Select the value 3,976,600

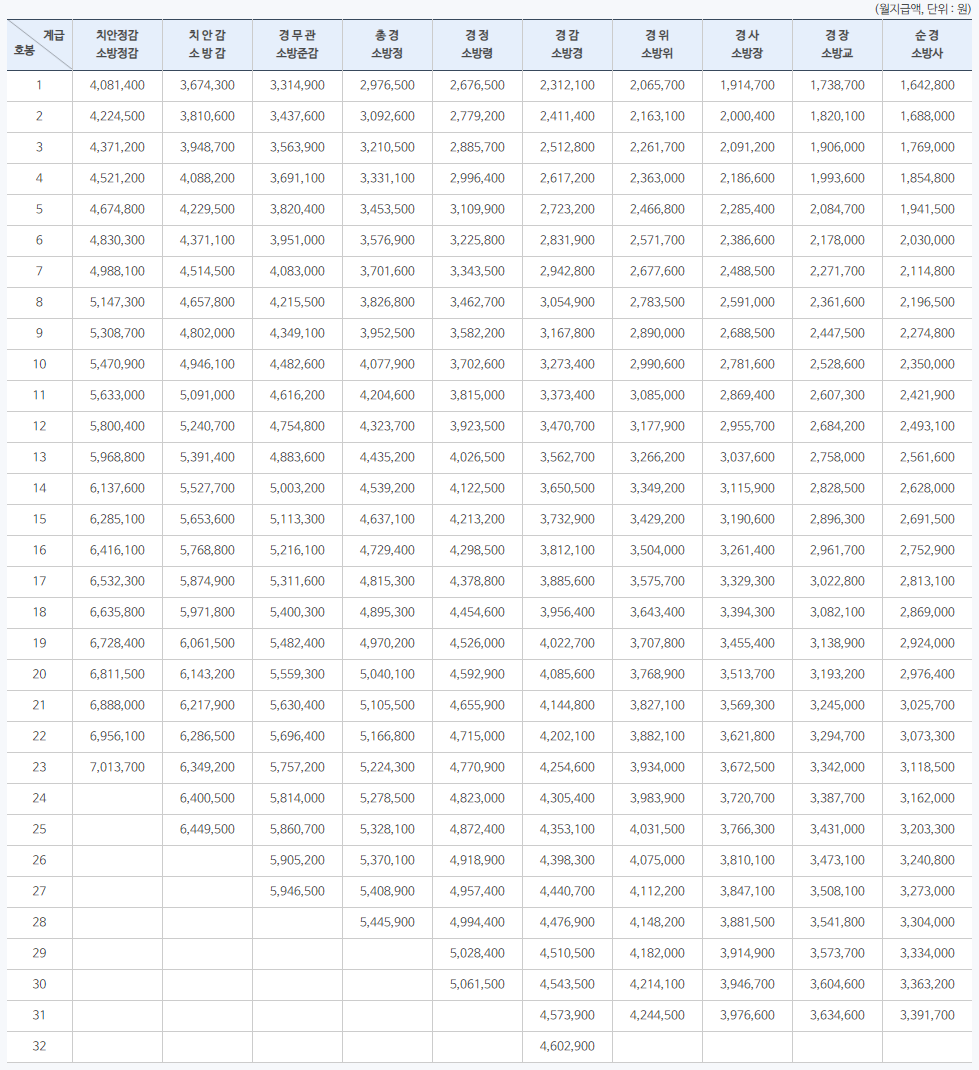pos(748,1015)
